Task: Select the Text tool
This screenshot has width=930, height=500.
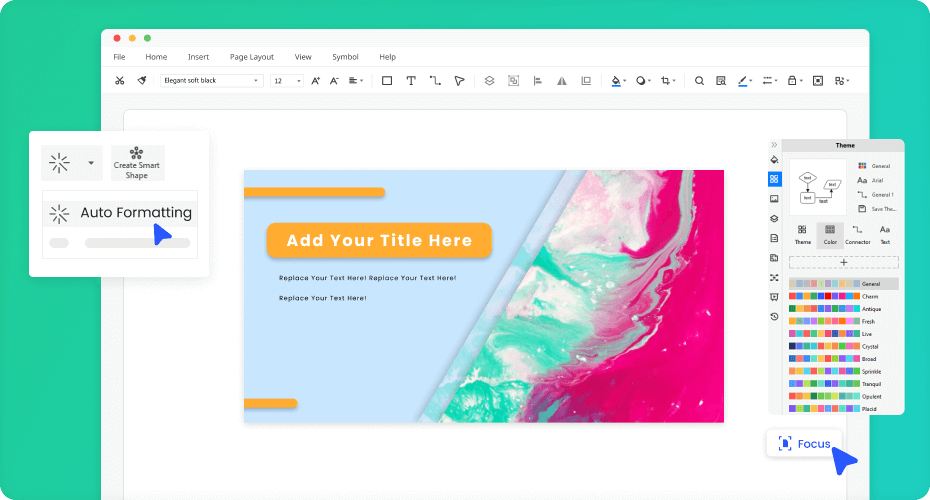Action: click(410, 81)
